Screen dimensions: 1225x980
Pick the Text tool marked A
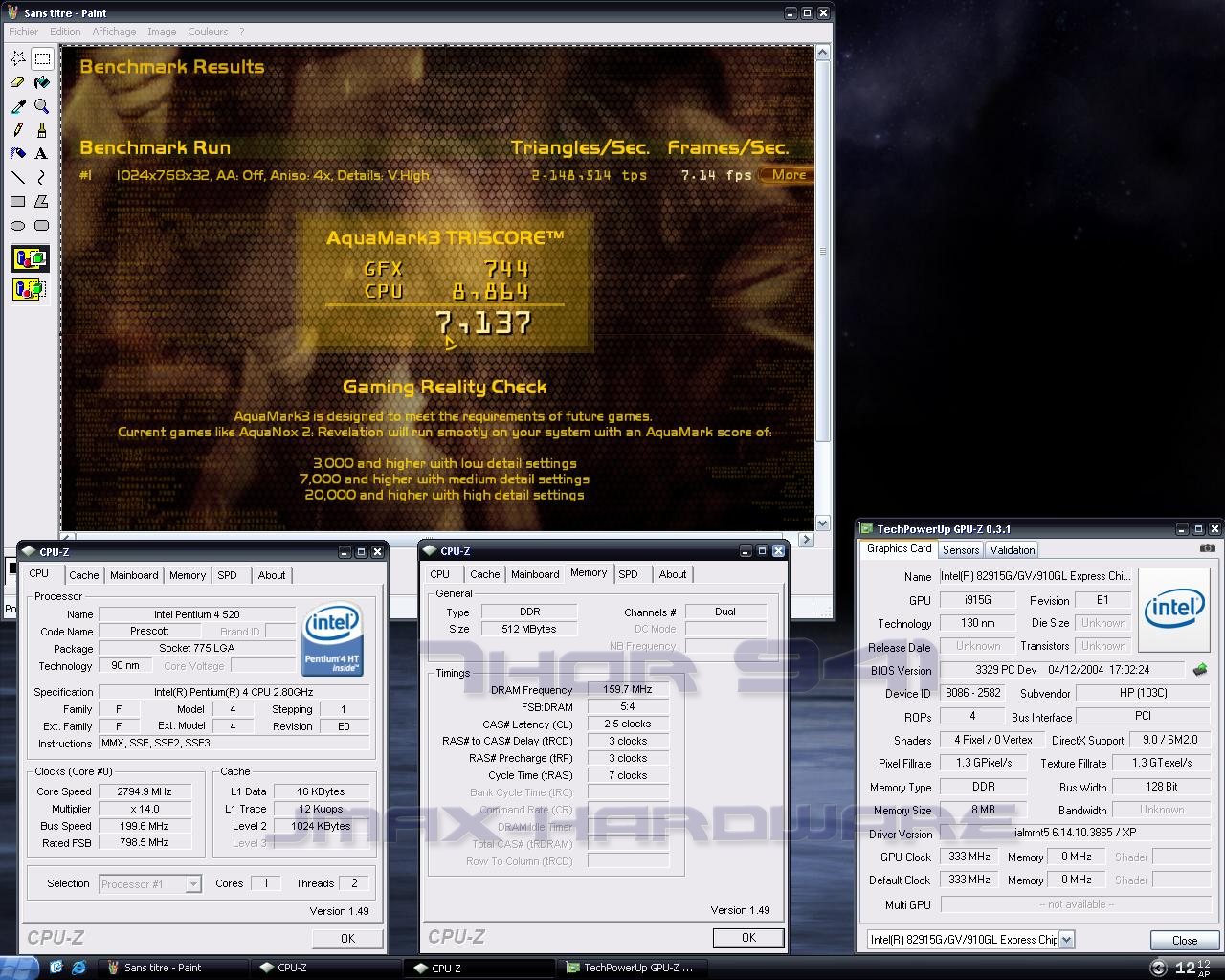point(41,153)
